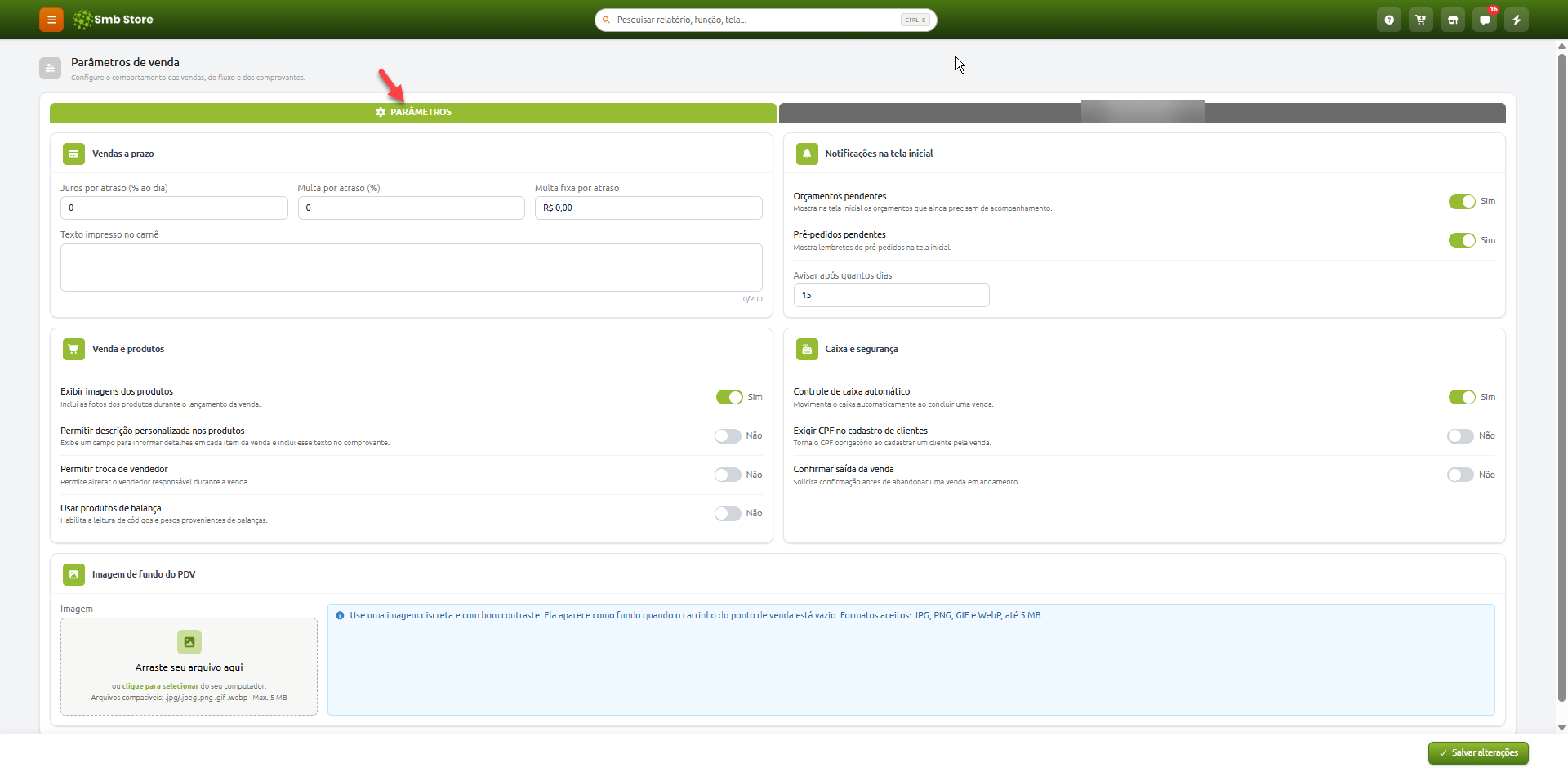Click the Parâmetros de venda sliders icon
Viewport: 1568px width, 772px height.
tap(50, 68)
